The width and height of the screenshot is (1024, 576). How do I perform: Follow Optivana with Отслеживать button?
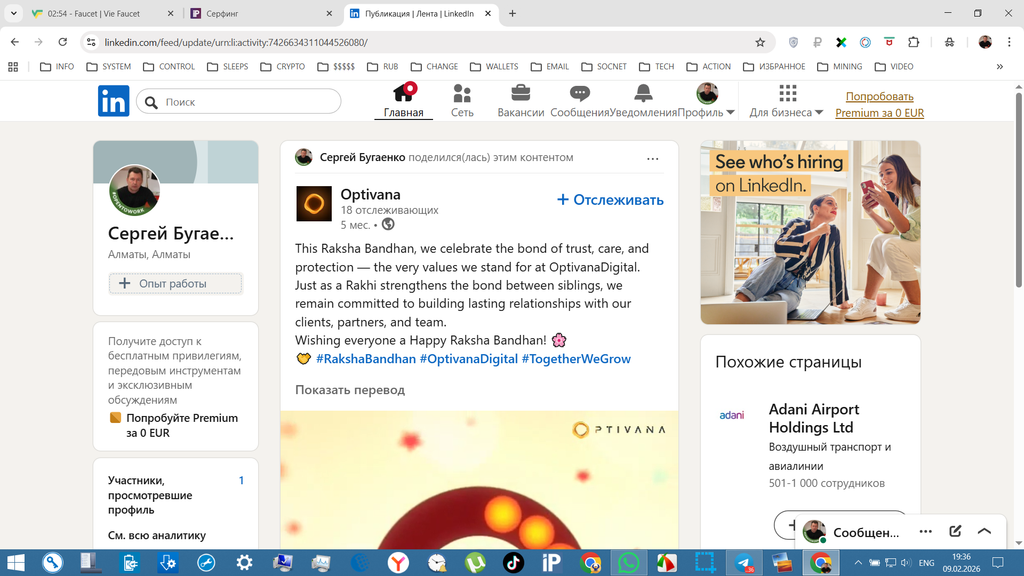[x=610, y=200]
